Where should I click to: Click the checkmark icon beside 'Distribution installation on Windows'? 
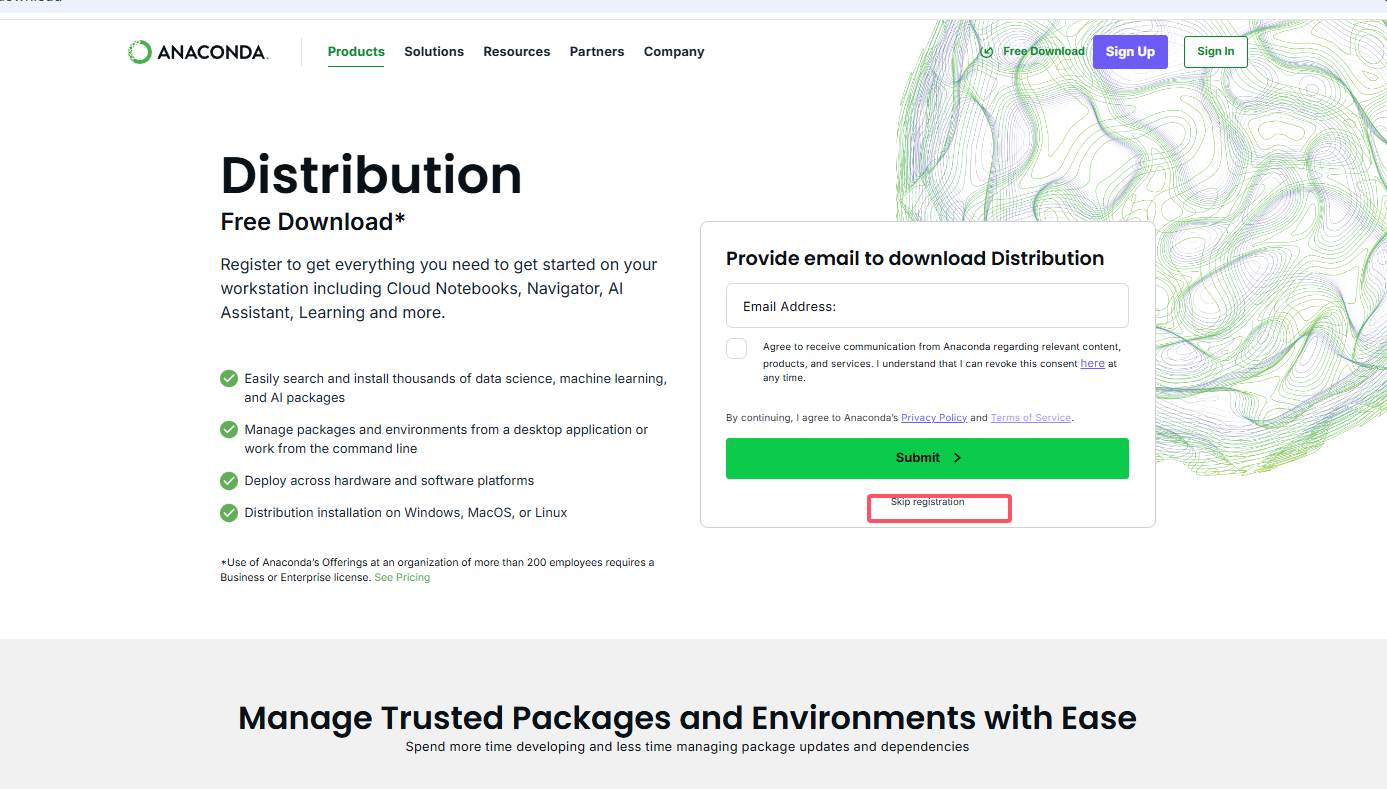229,512
